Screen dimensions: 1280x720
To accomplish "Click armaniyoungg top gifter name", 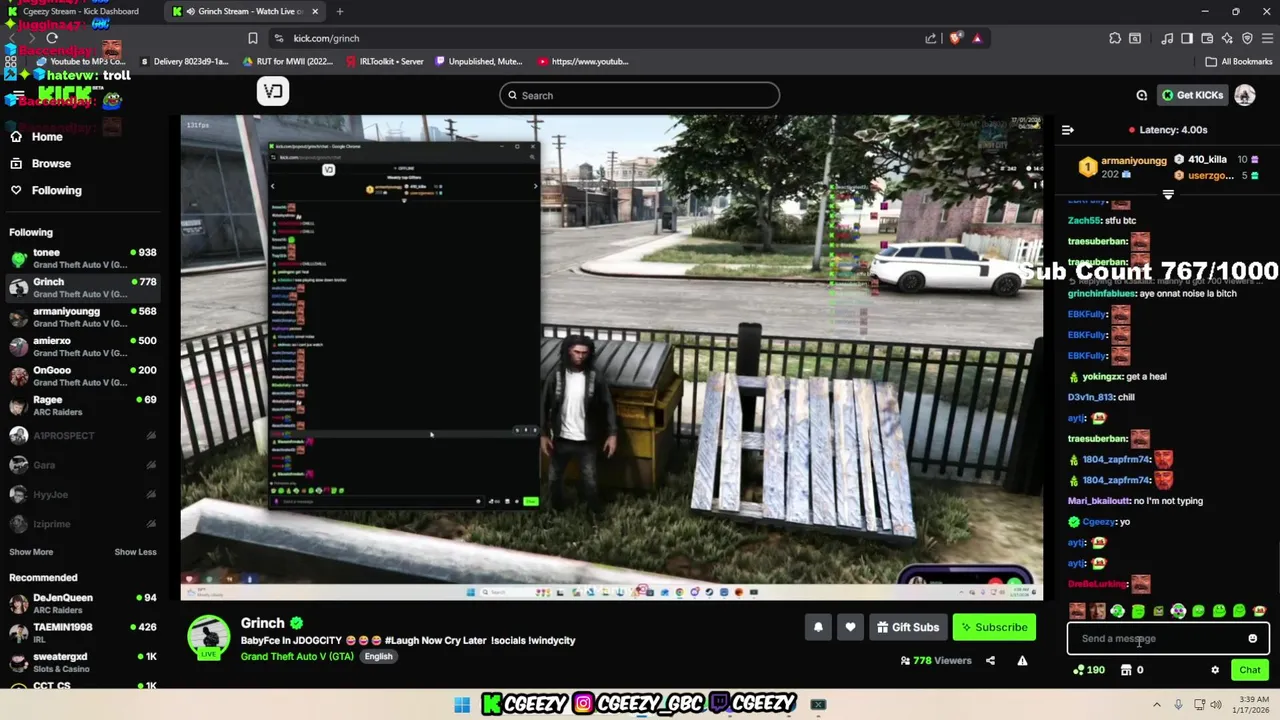I will click(1133, 160).
